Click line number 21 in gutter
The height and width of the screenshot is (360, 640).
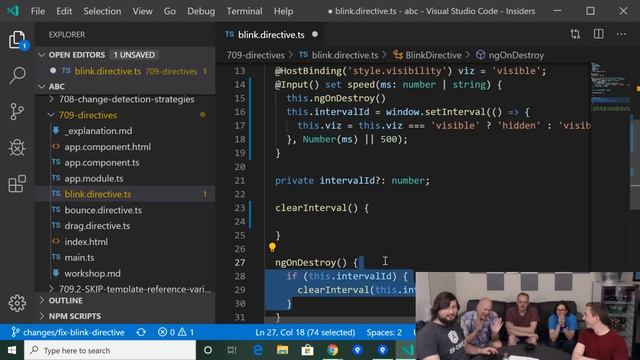click(240, 180)
